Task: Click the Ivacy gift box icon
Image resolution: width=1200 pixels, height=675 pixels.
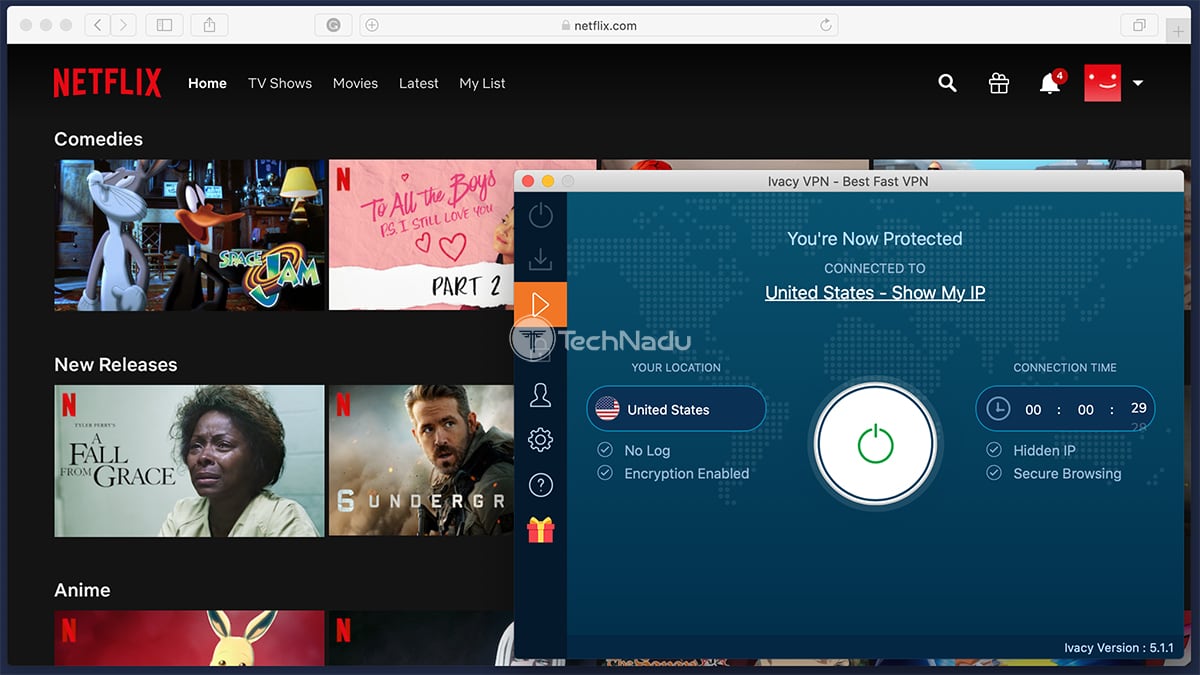Action: tap(540, 530)
